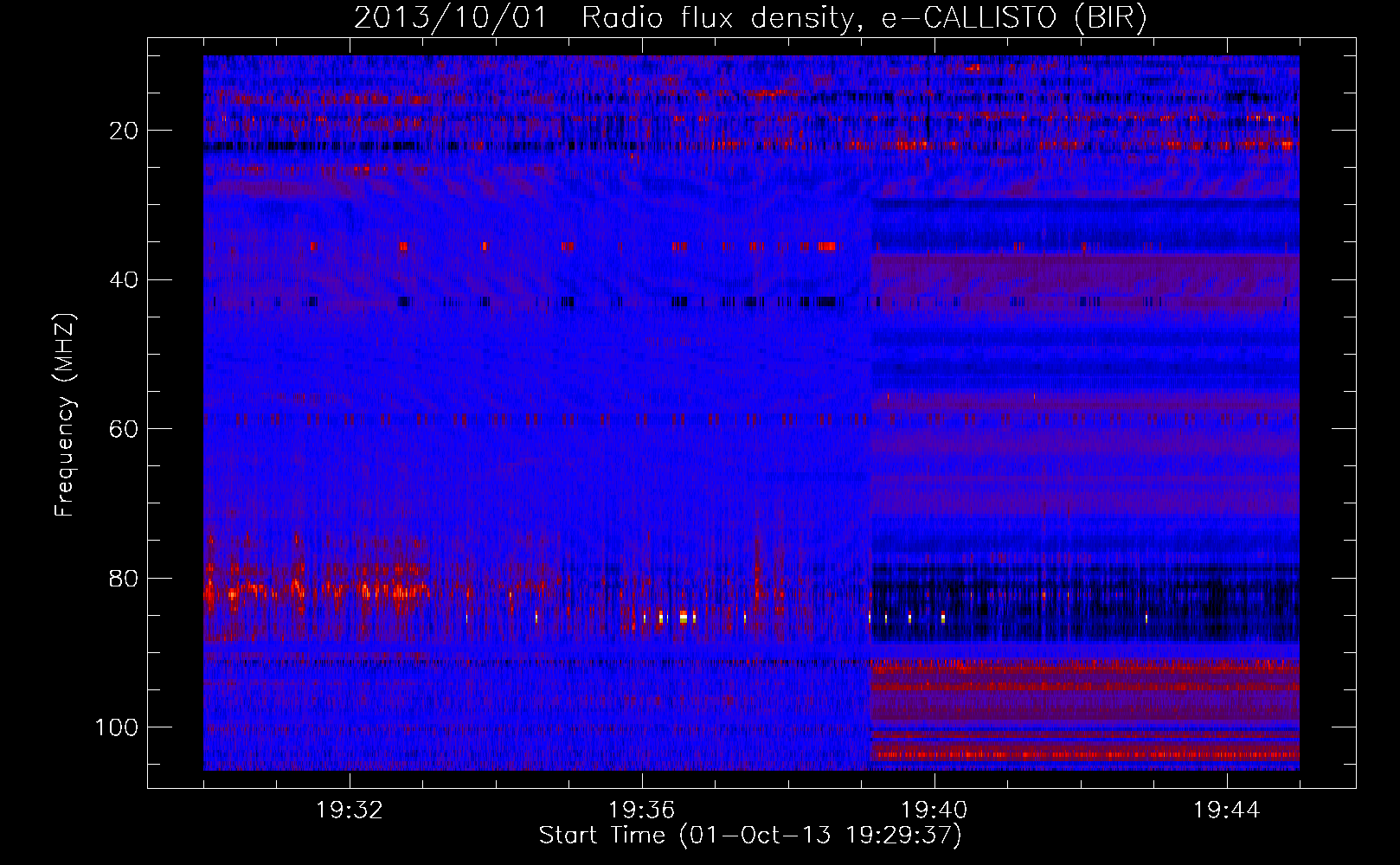
Task: Click the '19:44' time tick label
Action: click(1227, 811)
